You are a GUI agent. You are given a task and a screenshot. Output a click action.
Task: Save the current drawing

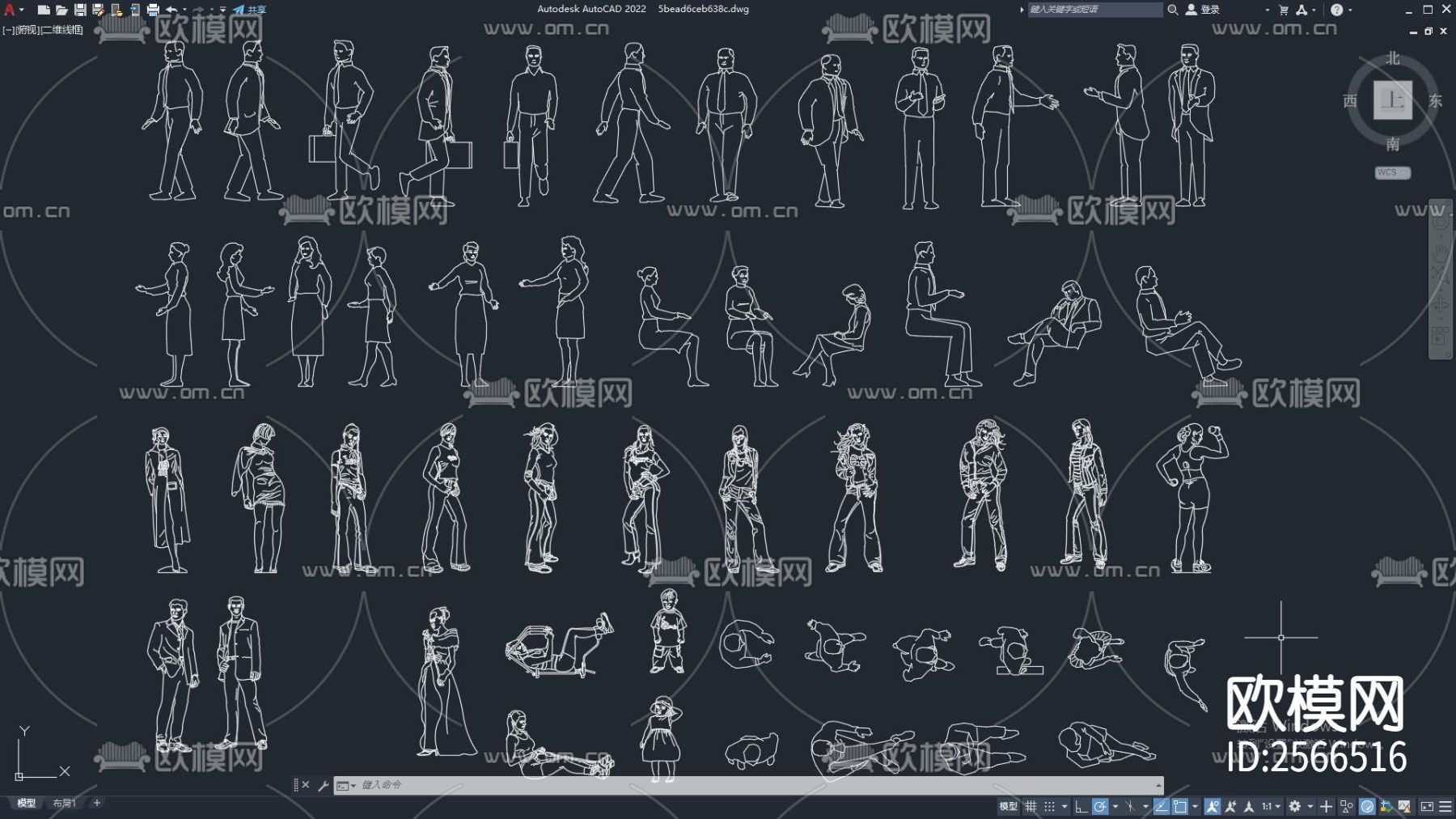[80, 10]
